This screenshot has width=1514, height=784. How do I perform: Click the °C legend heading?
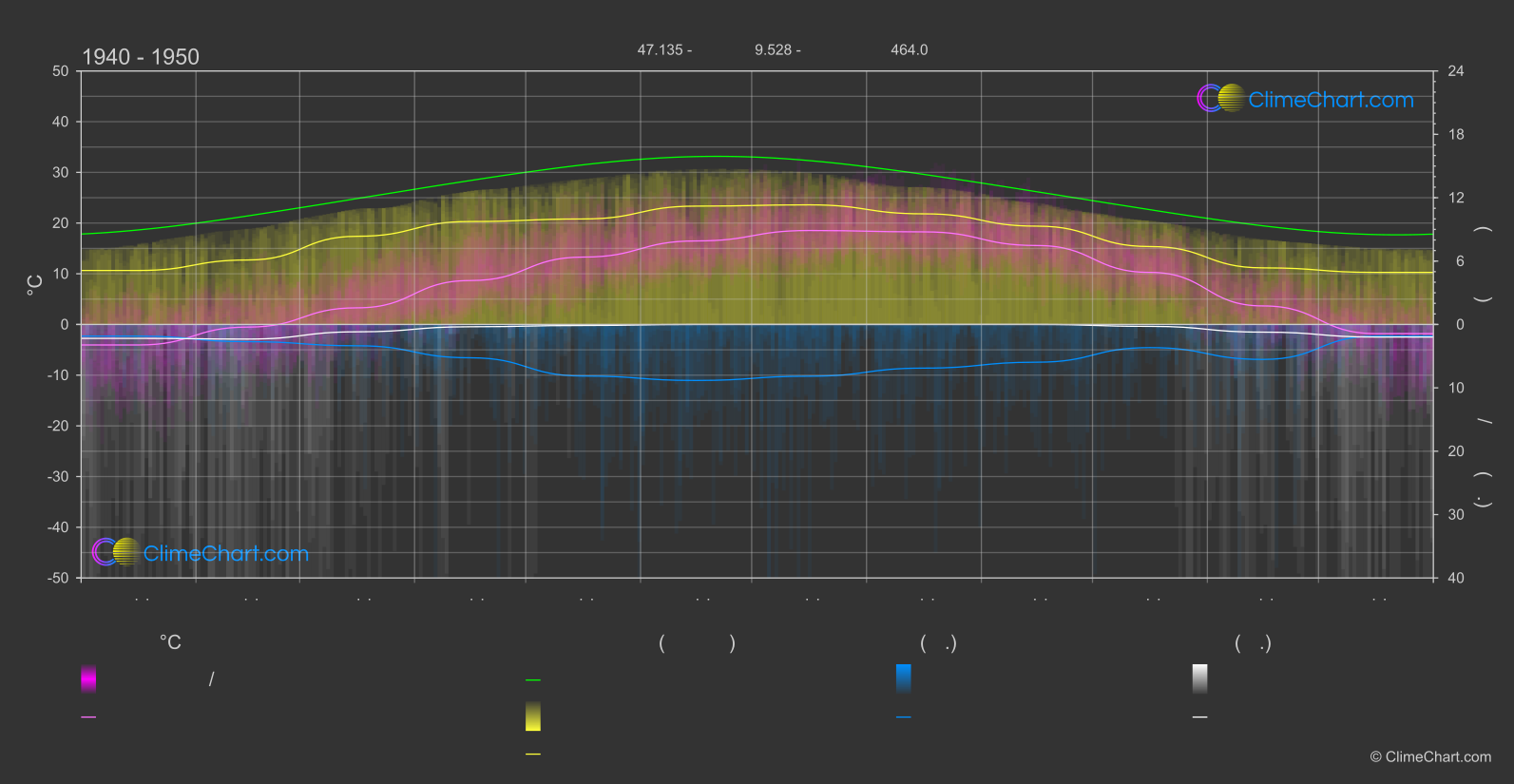170,642
